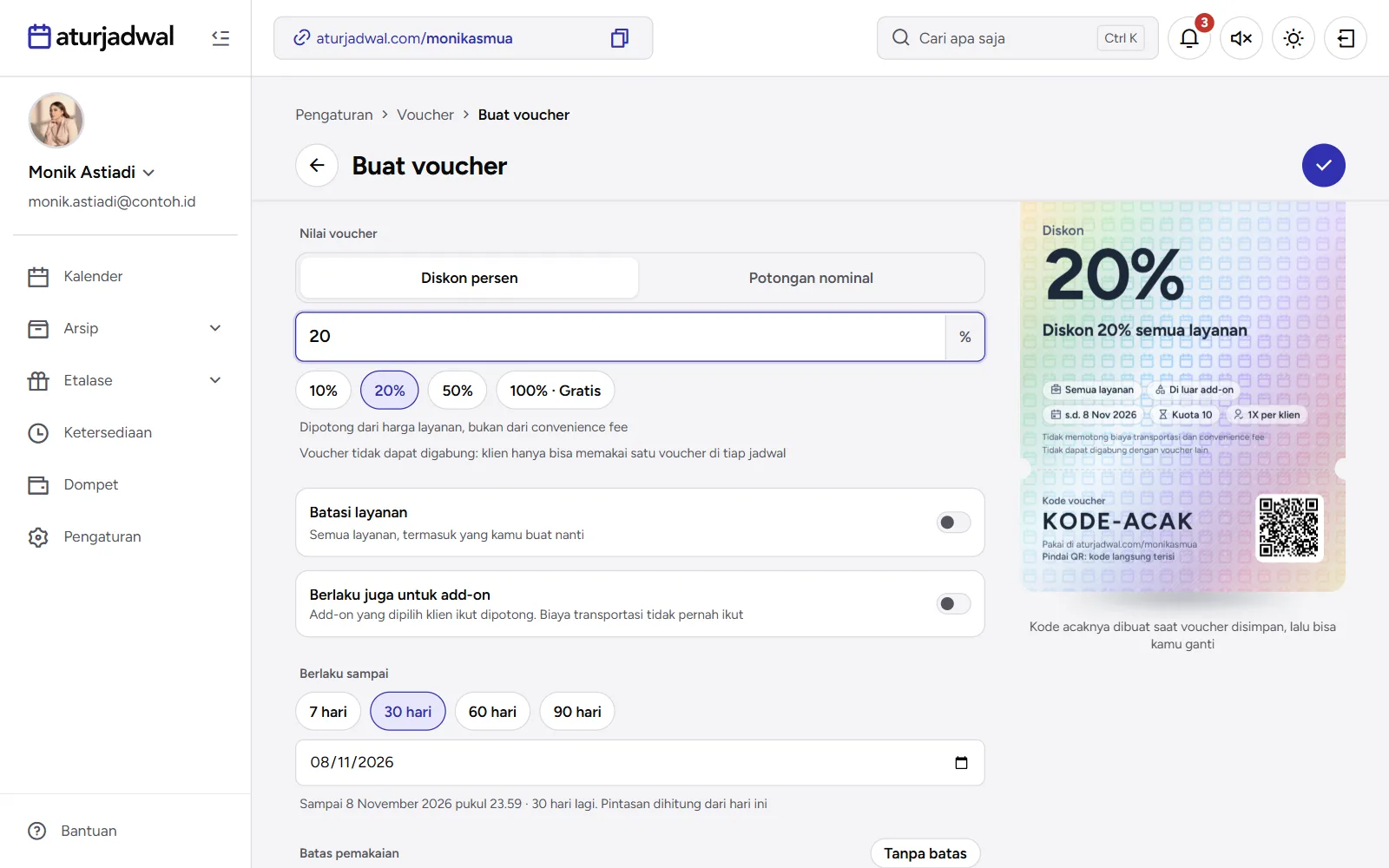The height and width of the screenshot is (868, 1389).
Task: Switch to Diskon persen tab
Action: 470,278
